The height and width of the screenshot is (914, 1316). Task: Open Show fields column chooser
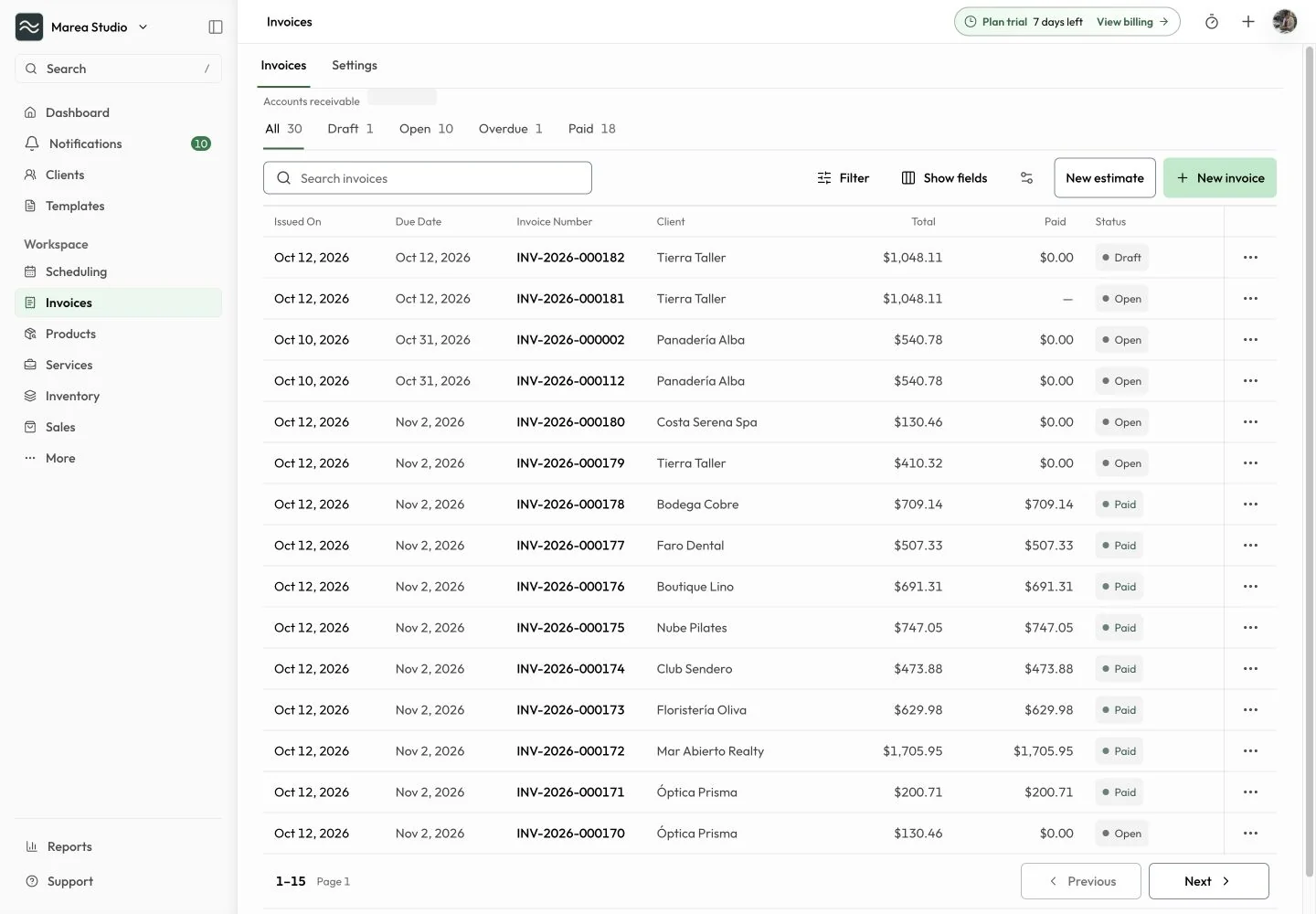click(x=944, y=178)
